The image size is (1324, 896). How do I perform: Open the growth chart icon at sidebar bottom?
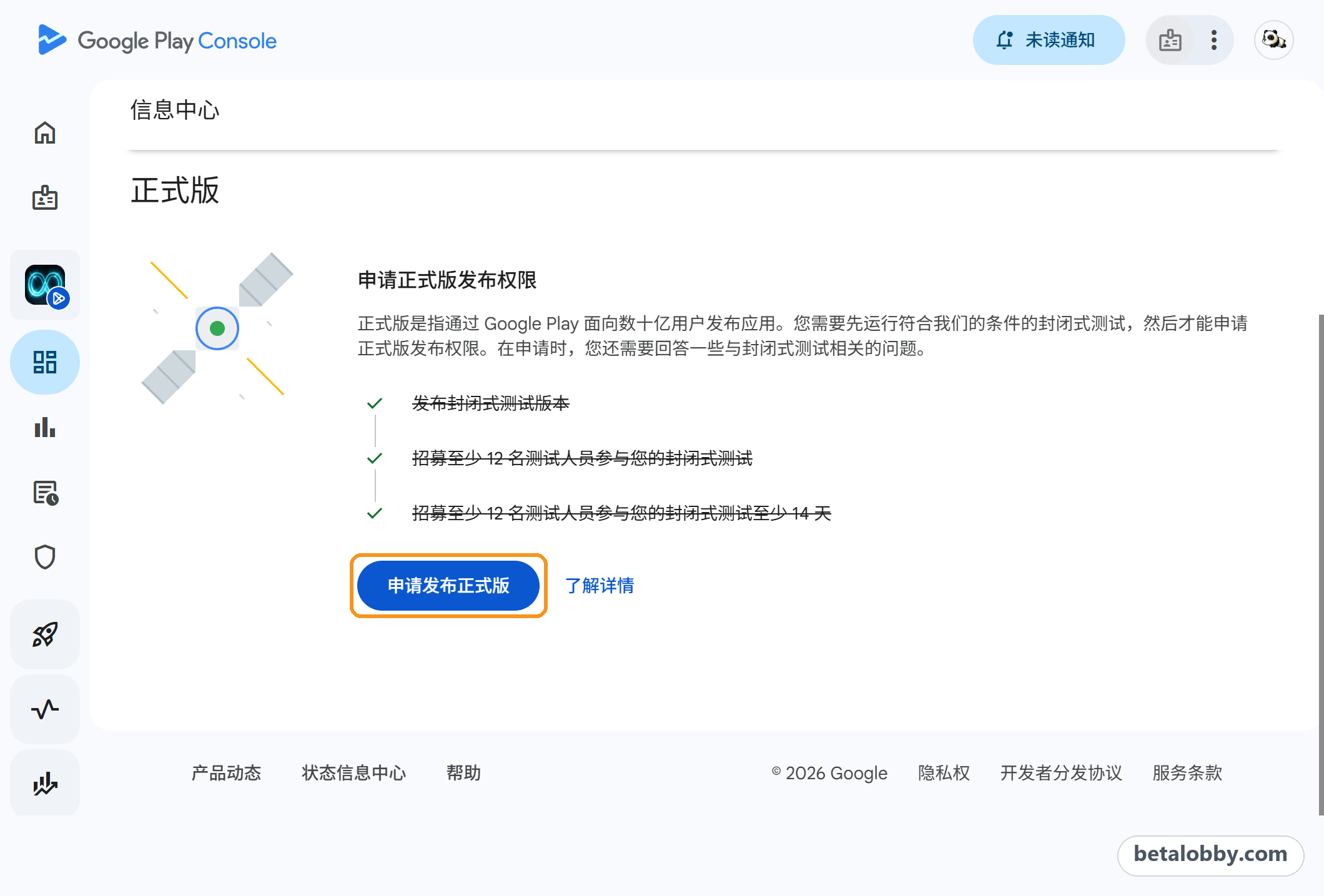45,783
